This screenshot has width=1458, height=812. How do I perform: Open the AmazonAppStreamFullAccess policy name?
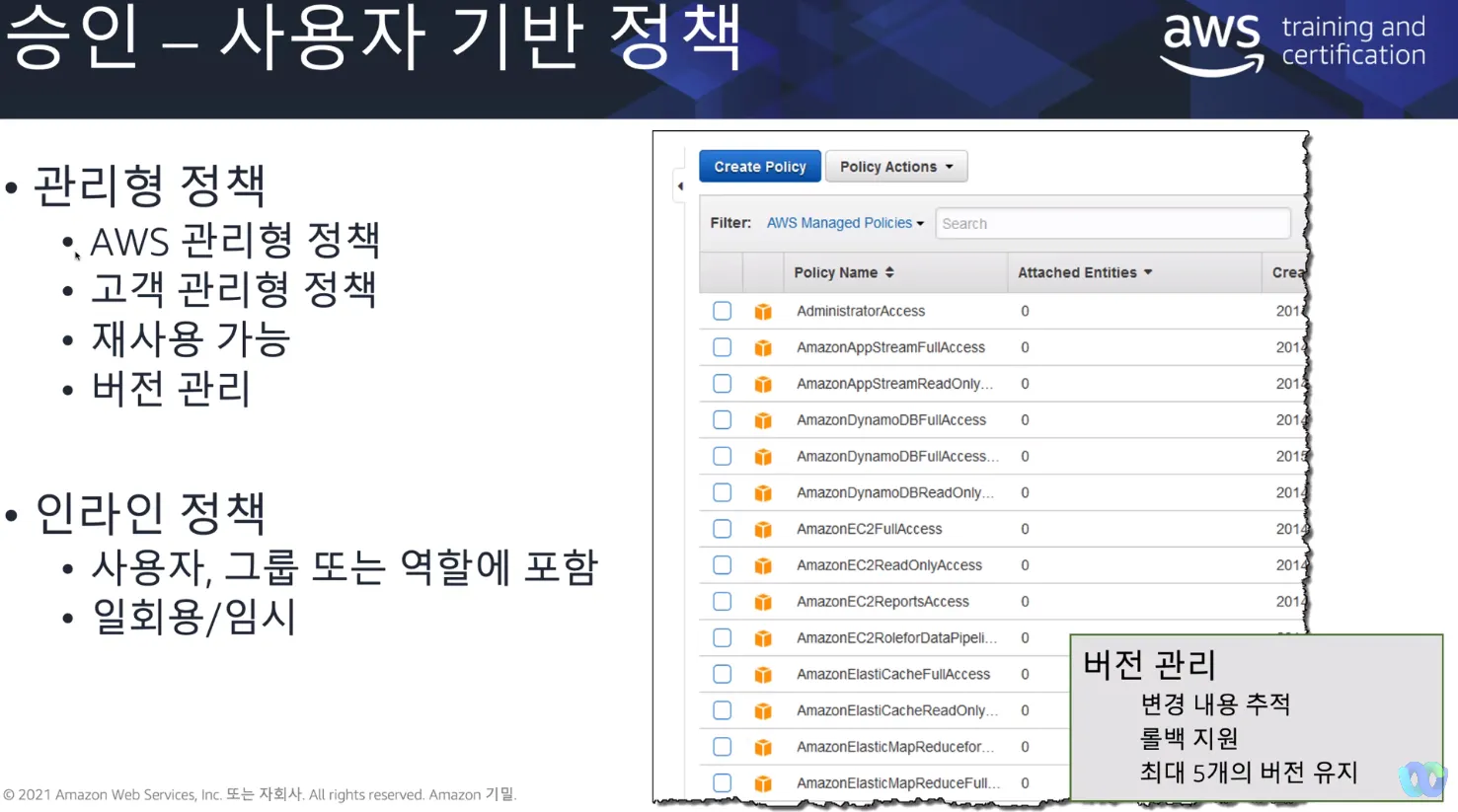pos(890,347)
